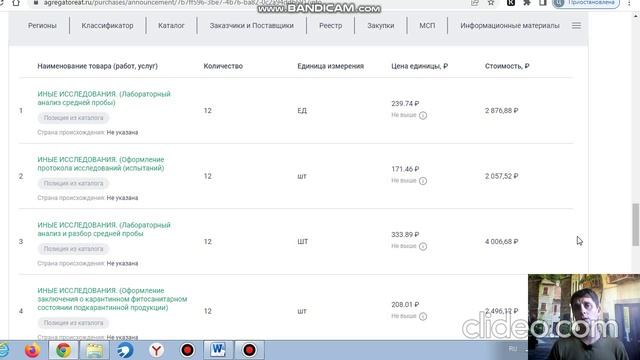Click the webcam video overlay
Screen dimensions: 640x360
pyautogui.click(x=584, y=317)
